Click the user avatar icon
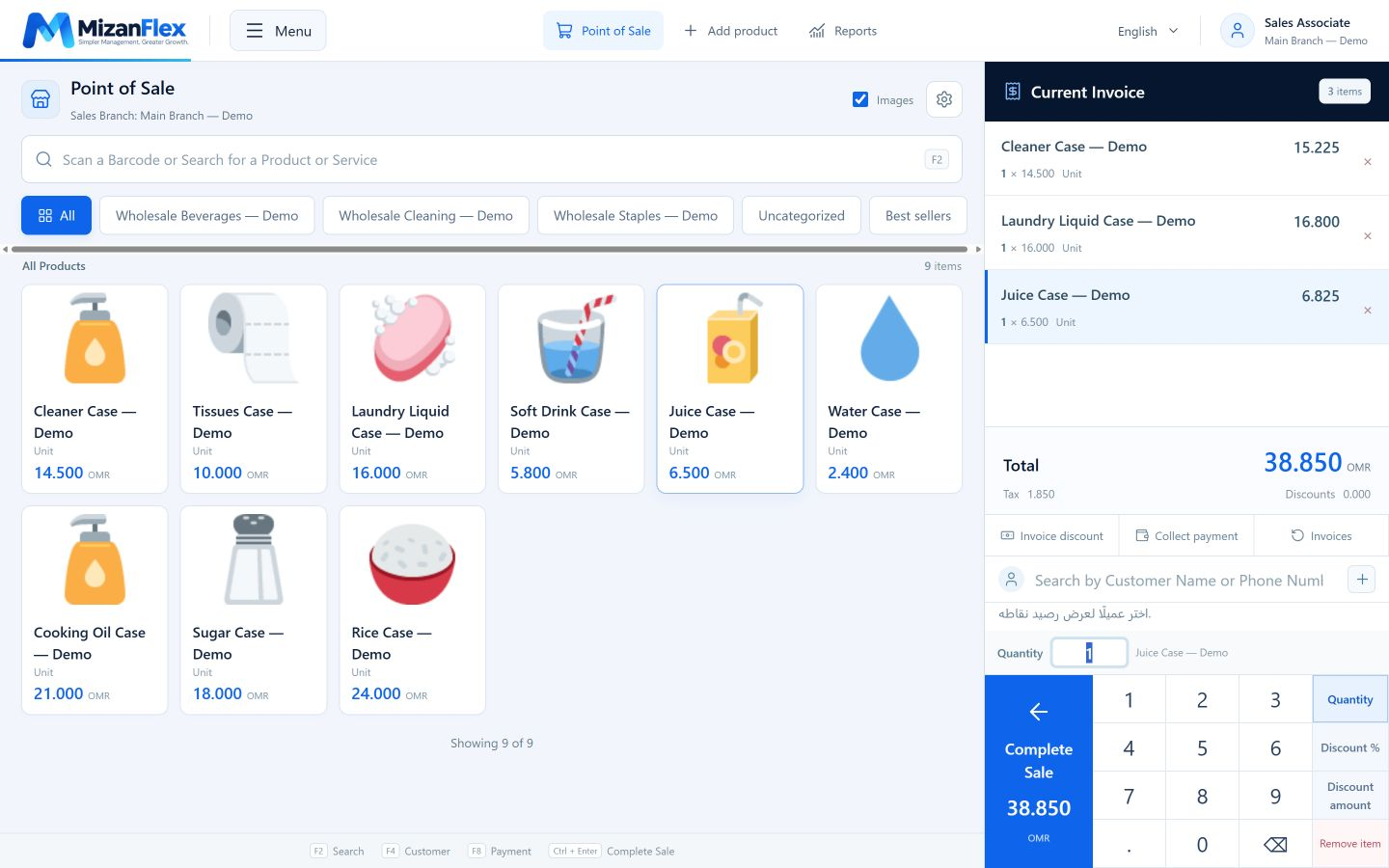 [1237, 31]
